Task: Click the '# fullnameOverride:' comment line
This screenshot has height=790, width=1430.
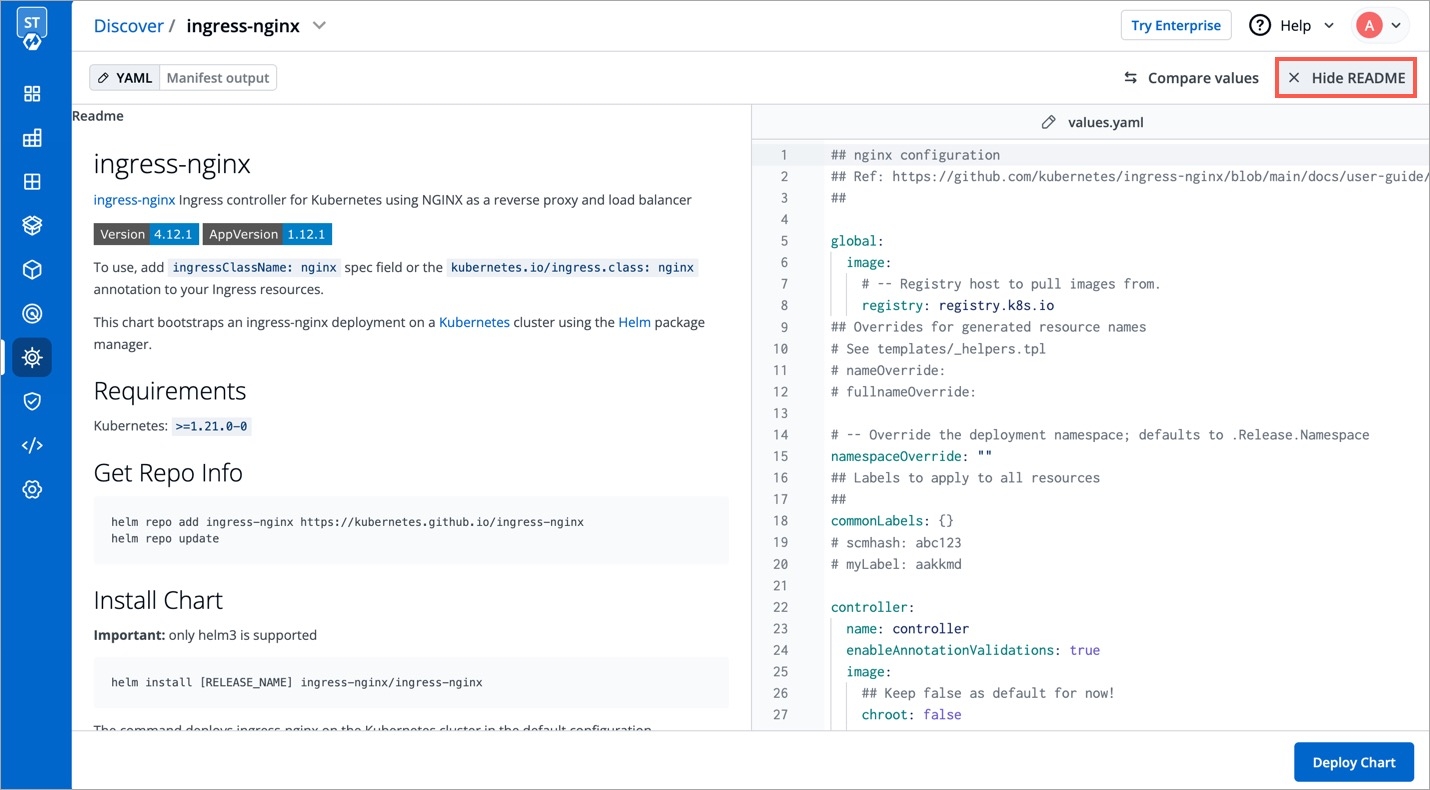Action: click(x=903, y=392)
